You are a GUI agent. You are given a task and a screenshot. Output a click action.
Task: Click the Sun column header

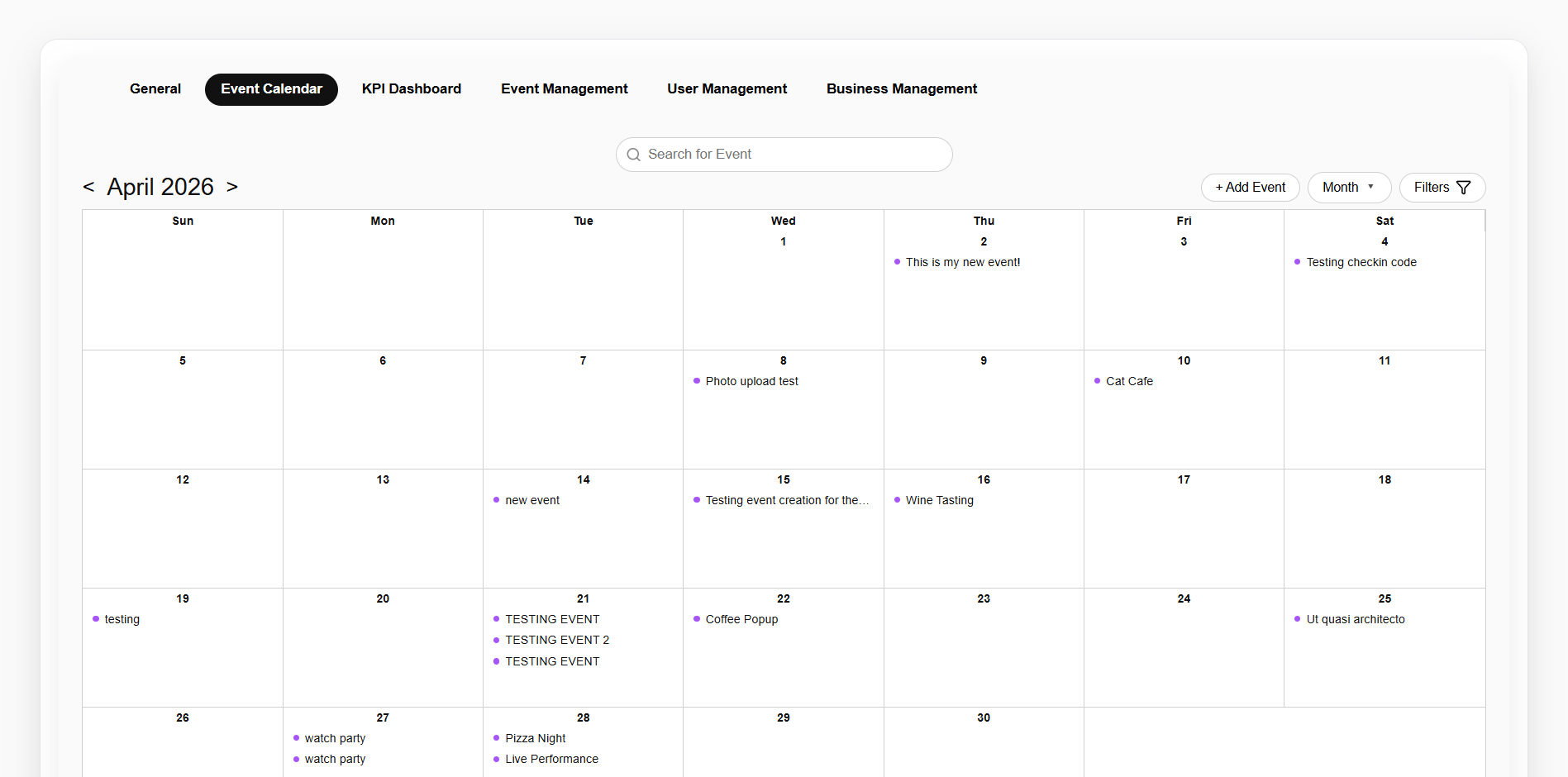tap(183, 221)
